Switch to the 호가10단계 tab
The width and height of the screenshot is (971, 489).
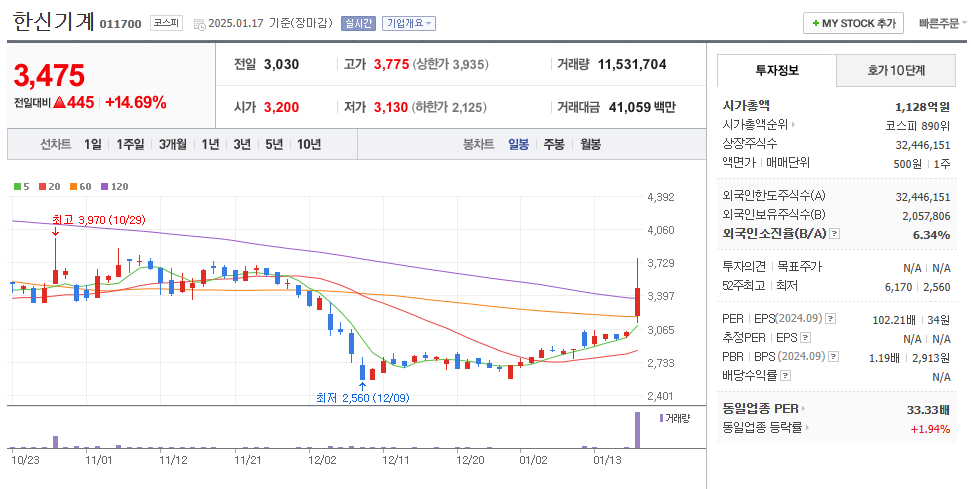click(x=896, y=70)
